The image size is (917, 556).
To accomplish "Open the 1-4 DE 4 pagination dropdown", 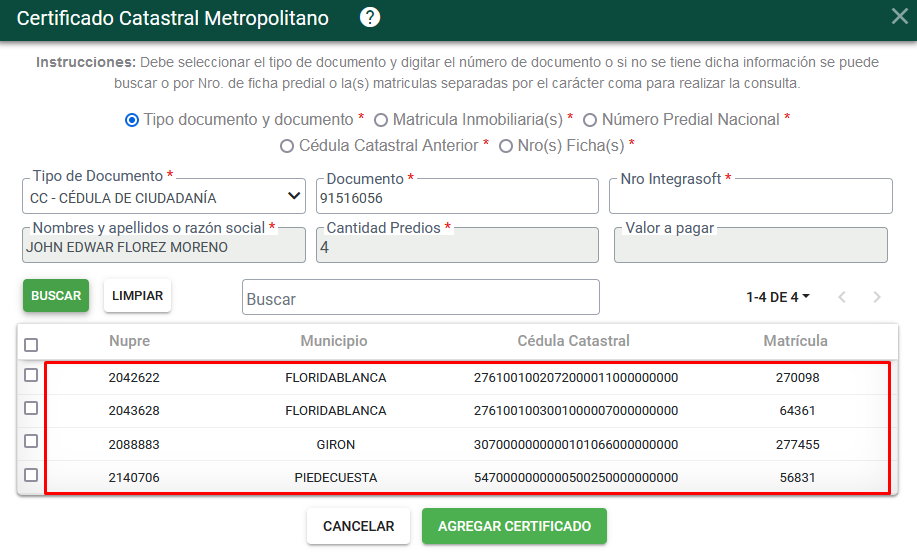I will pyautogui.click(x=778, y=297).
